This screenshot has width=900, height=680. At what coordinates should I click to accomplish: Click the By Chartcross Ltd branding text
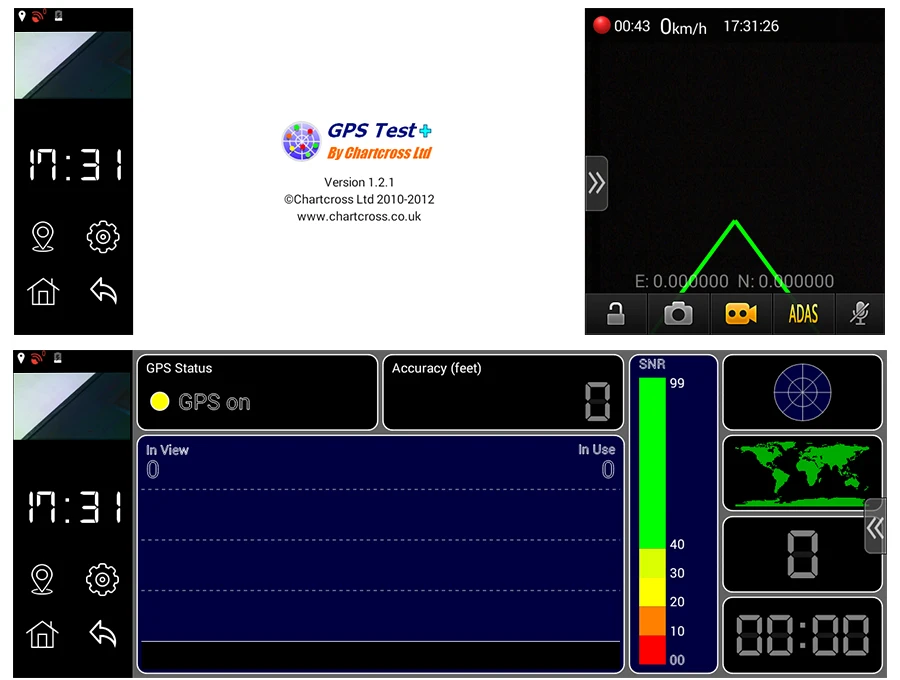(379, 153)
